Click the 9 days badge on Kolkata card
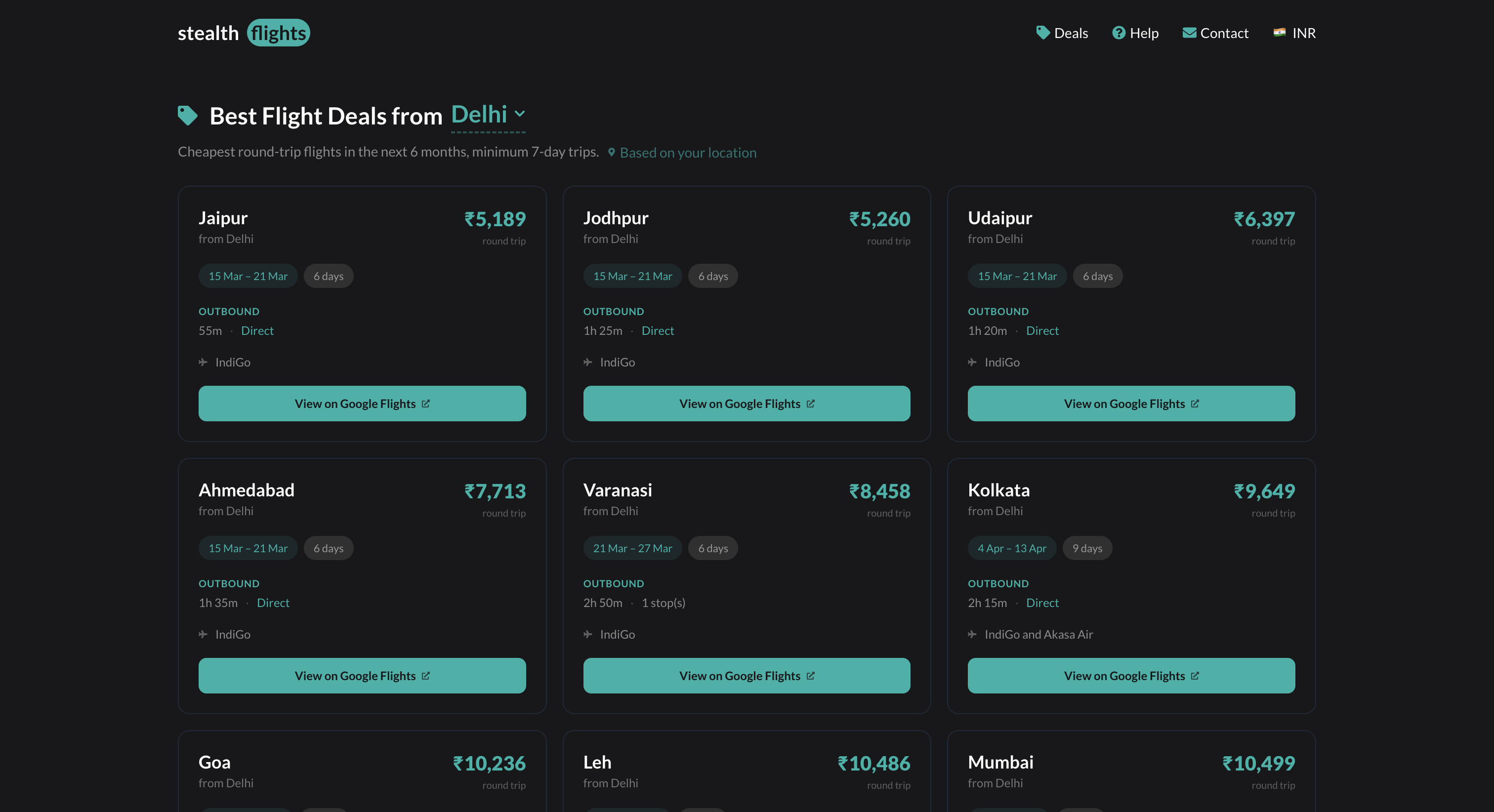The height and width of the screenshot is (812, 1494). point(1087,548)
